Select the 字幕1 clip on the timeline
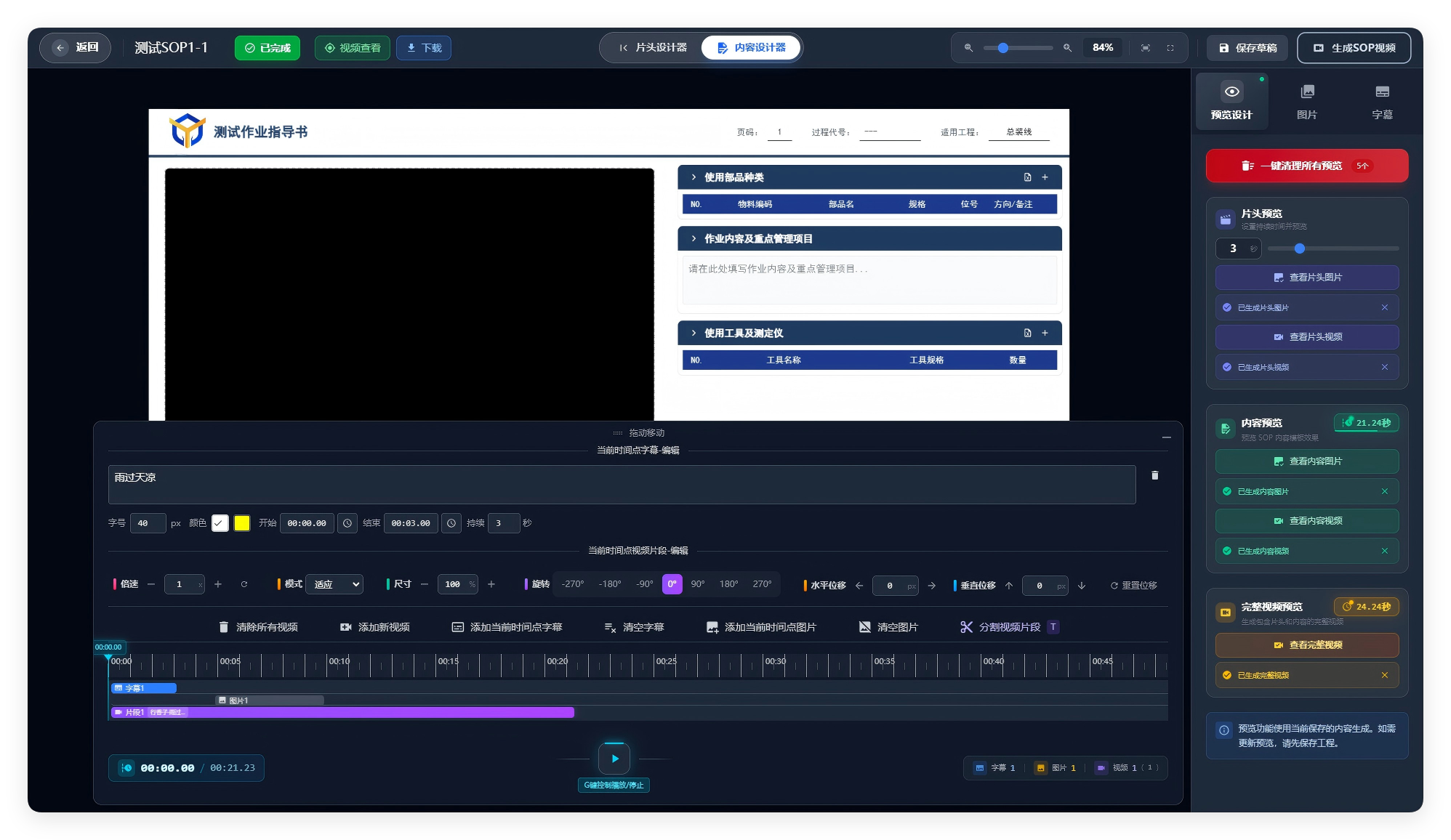Image resolution: width=1451 pixels, height=840 pixels. point(144,688)
